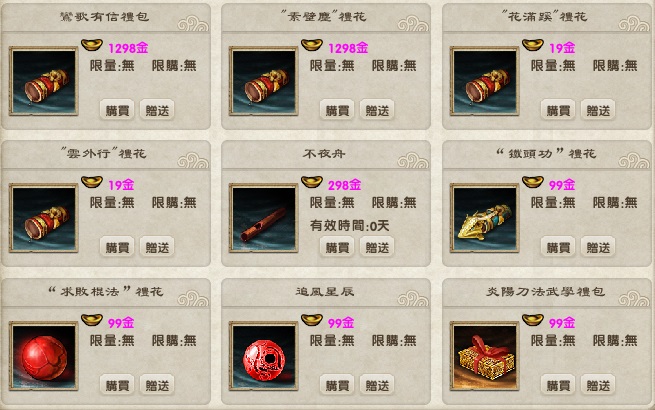Viewport: 655px width, 410px height.
Task: Select the 雲外行 禮花 item image
Action: pyautogui.click(x=43, y=218)
